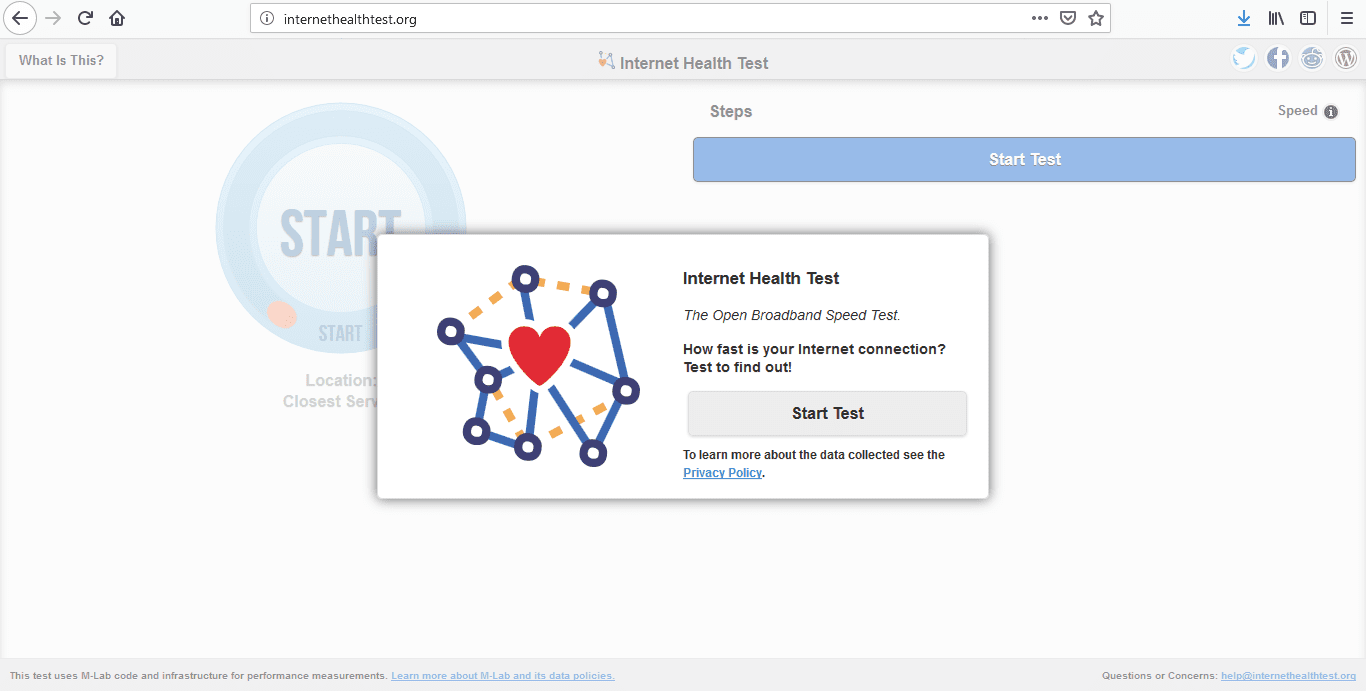Bookmark this page with star icon
Image resolution: width=1366 pixels, height=691 pixels.
tap(1096, 18)
